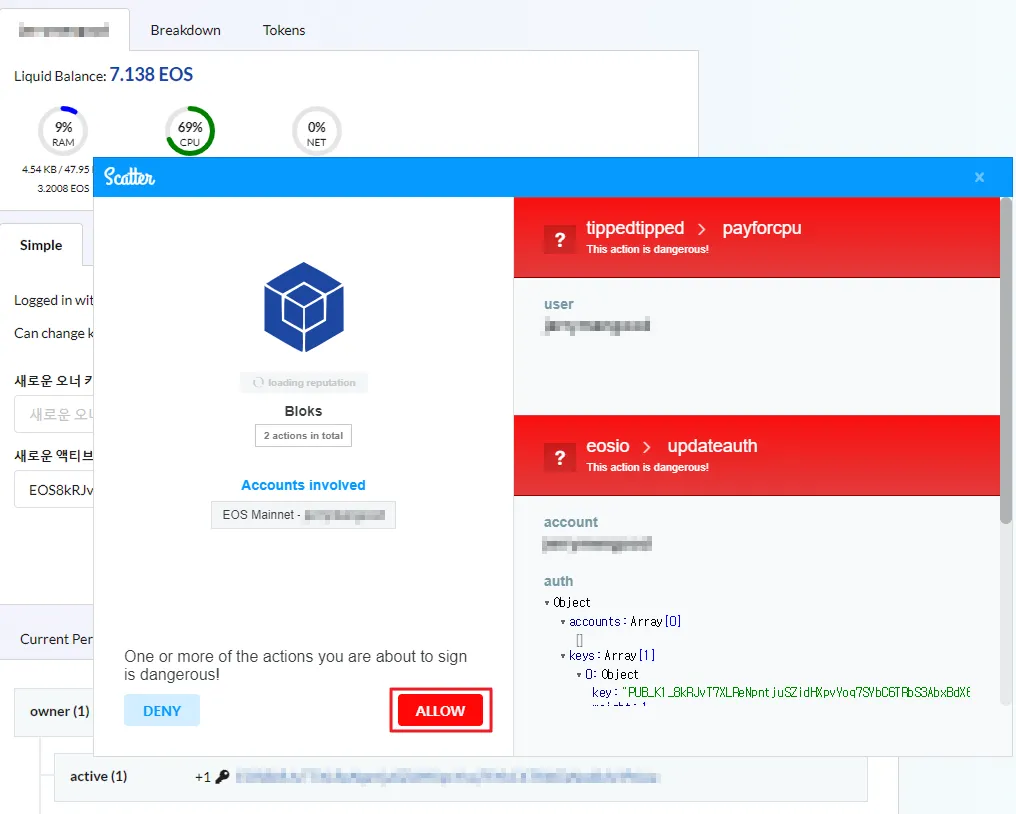The image size is (1016, 814).
Task: Open the Breakdown tab
Action: click(x=185, y=30)
